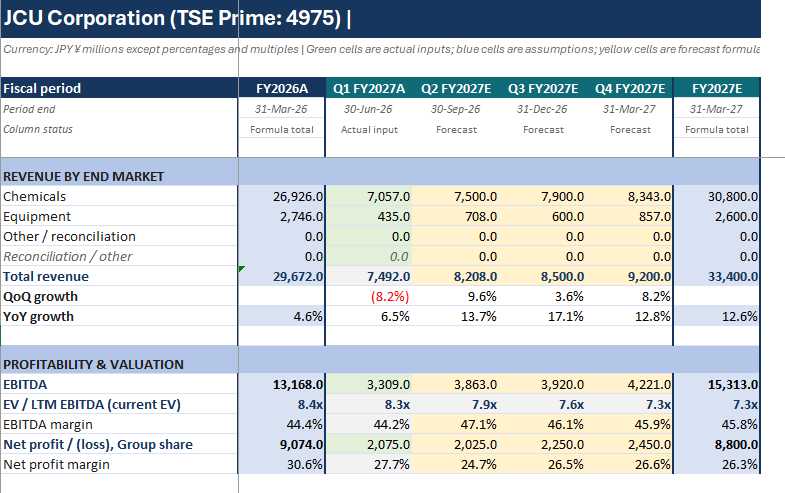Select the Q2 FY2027E column header
The width and height of the screenshot is (785, 493).
(x=456, y=88)
